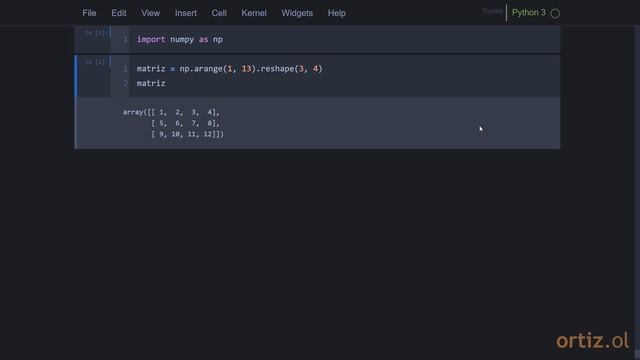Click the kernel idle status circle icon
The height and width of the screenshot is (360, 640).
point(555,13)
